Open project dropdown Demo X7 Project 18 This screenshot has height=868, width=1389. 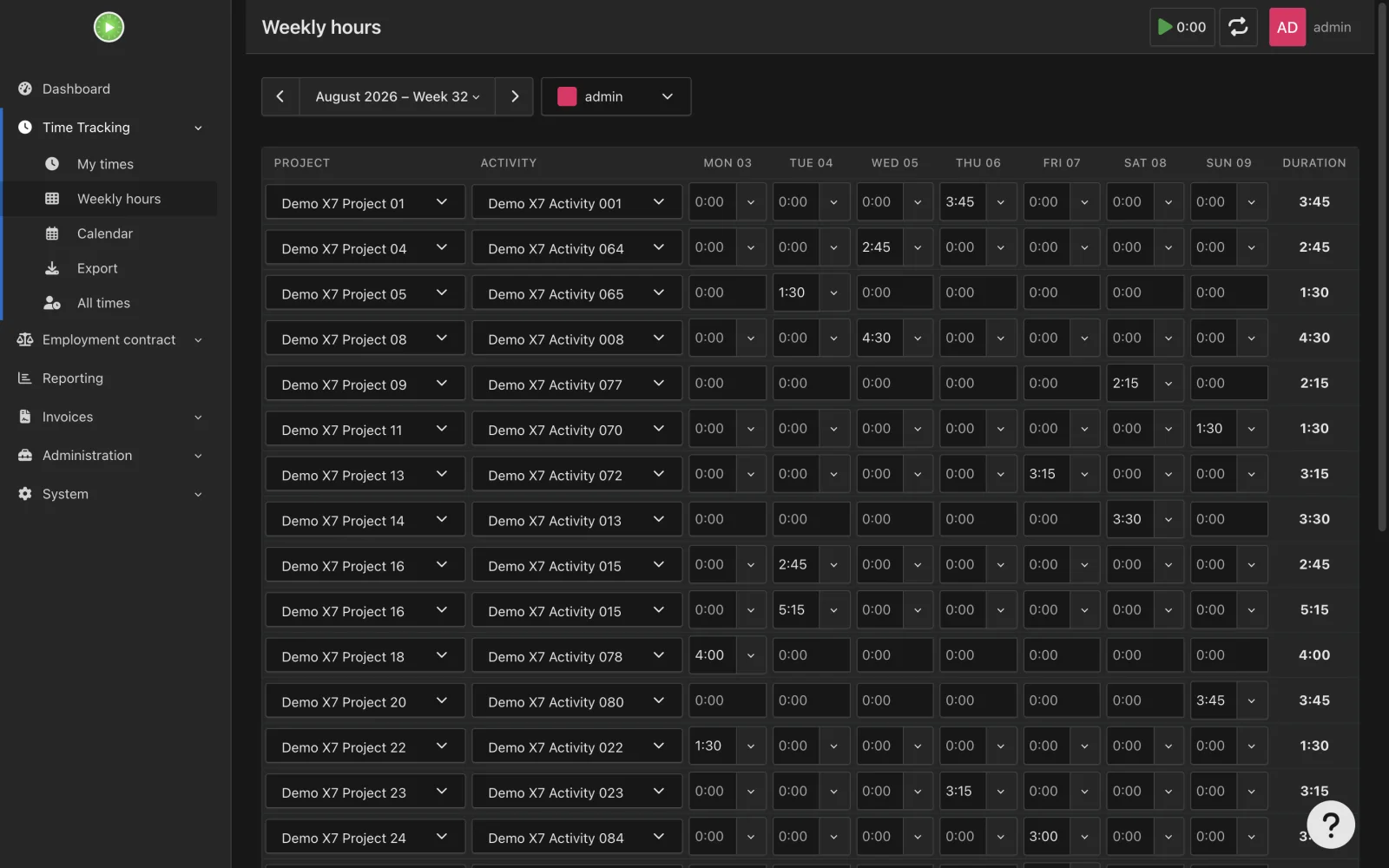coord(365,656)
